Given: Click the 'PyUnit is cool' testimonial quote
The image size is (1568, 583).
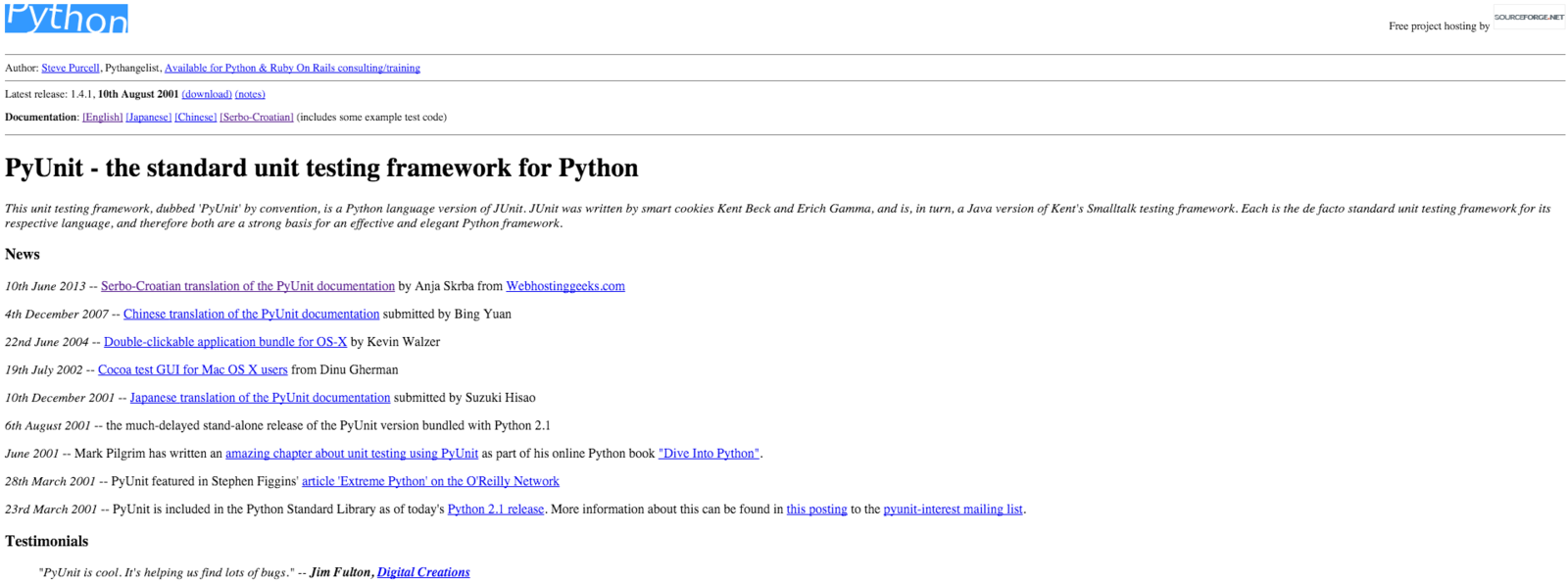Looking at the screenshot, I should tap(167, 572).
